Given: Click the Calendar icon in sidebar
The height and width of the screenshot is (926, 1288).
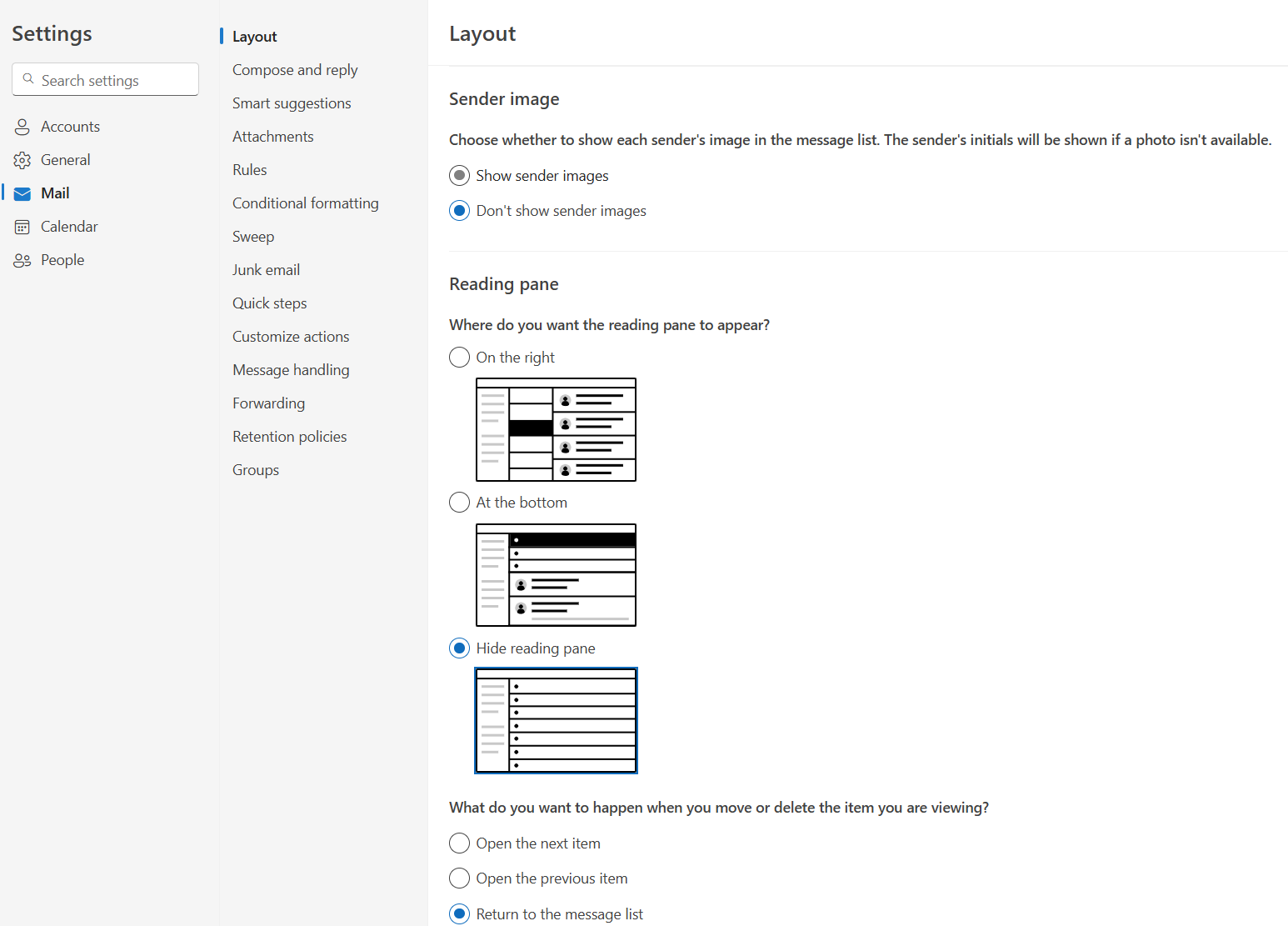Looking at the screenshot, I should [22, 227].
